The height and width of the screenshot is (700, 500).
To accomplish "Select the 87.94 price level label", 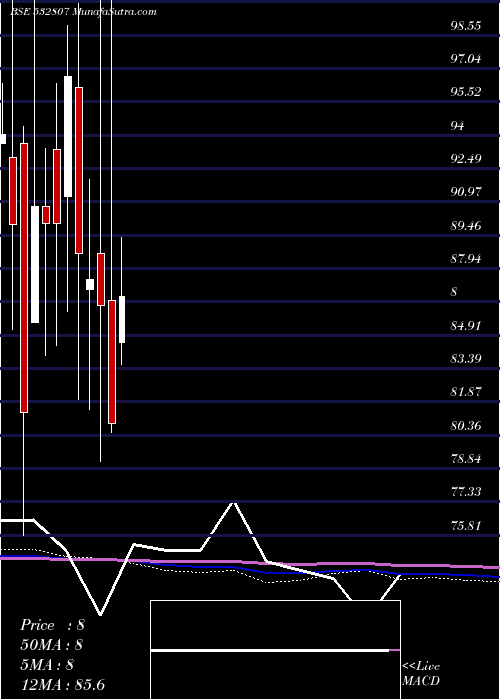I will point(466,259).
